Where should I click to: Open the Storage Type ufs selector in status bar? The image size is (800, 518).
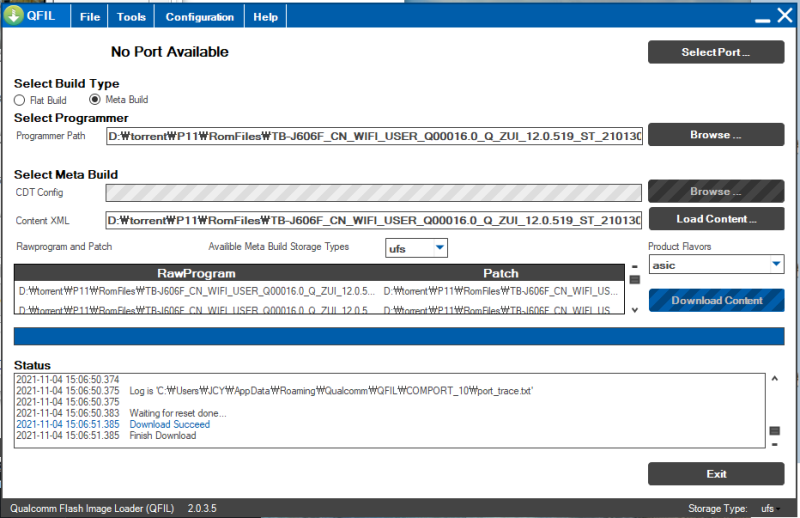[770, 508]
